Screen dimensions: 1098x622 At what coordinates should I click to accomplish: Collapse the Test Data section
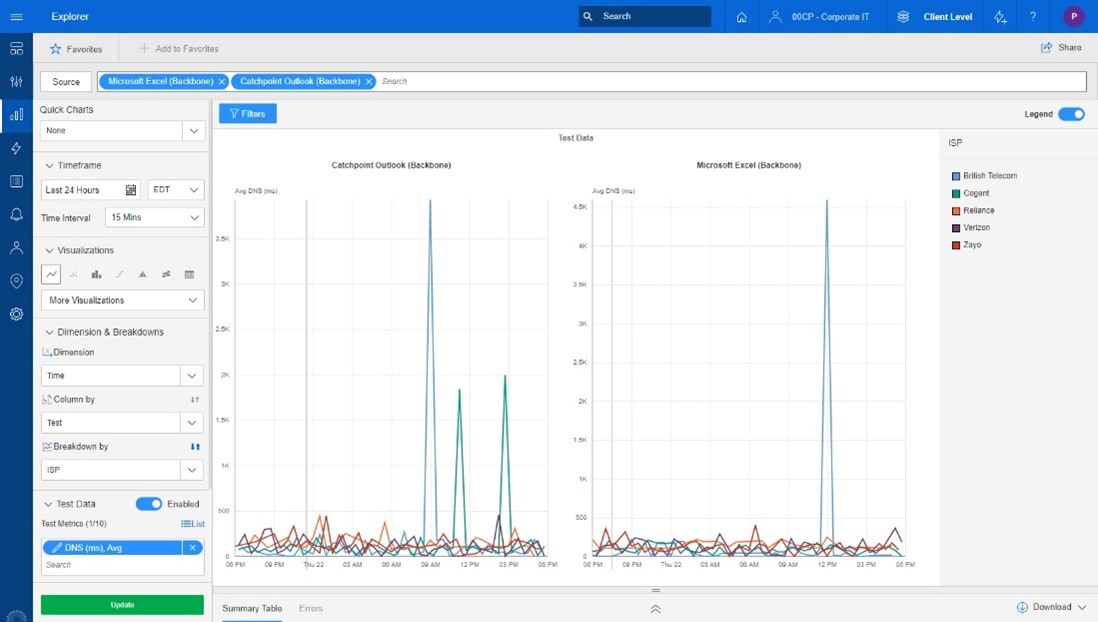[x=48, y=504]
